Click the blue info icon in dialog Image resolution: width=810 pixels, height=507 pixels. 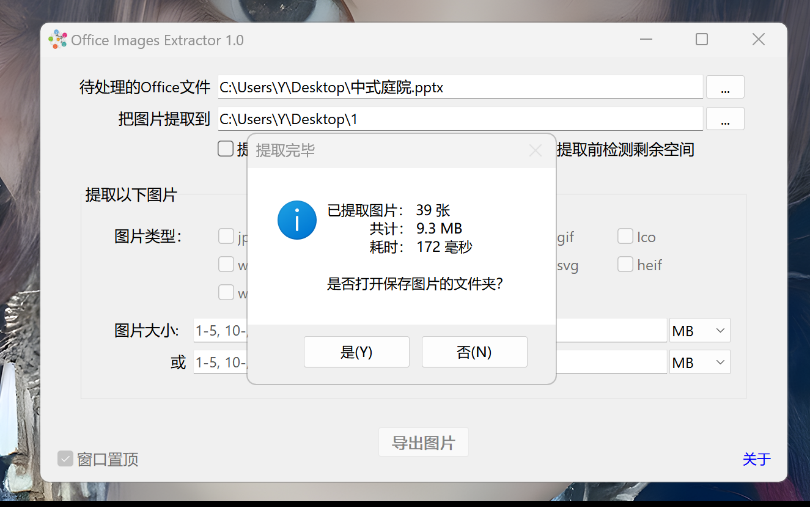297,220
